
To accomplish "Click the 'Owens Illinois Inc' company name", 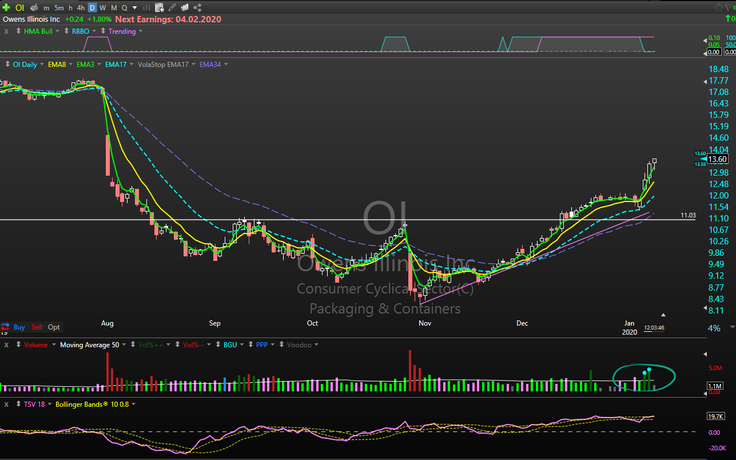I will pos(31,19).
